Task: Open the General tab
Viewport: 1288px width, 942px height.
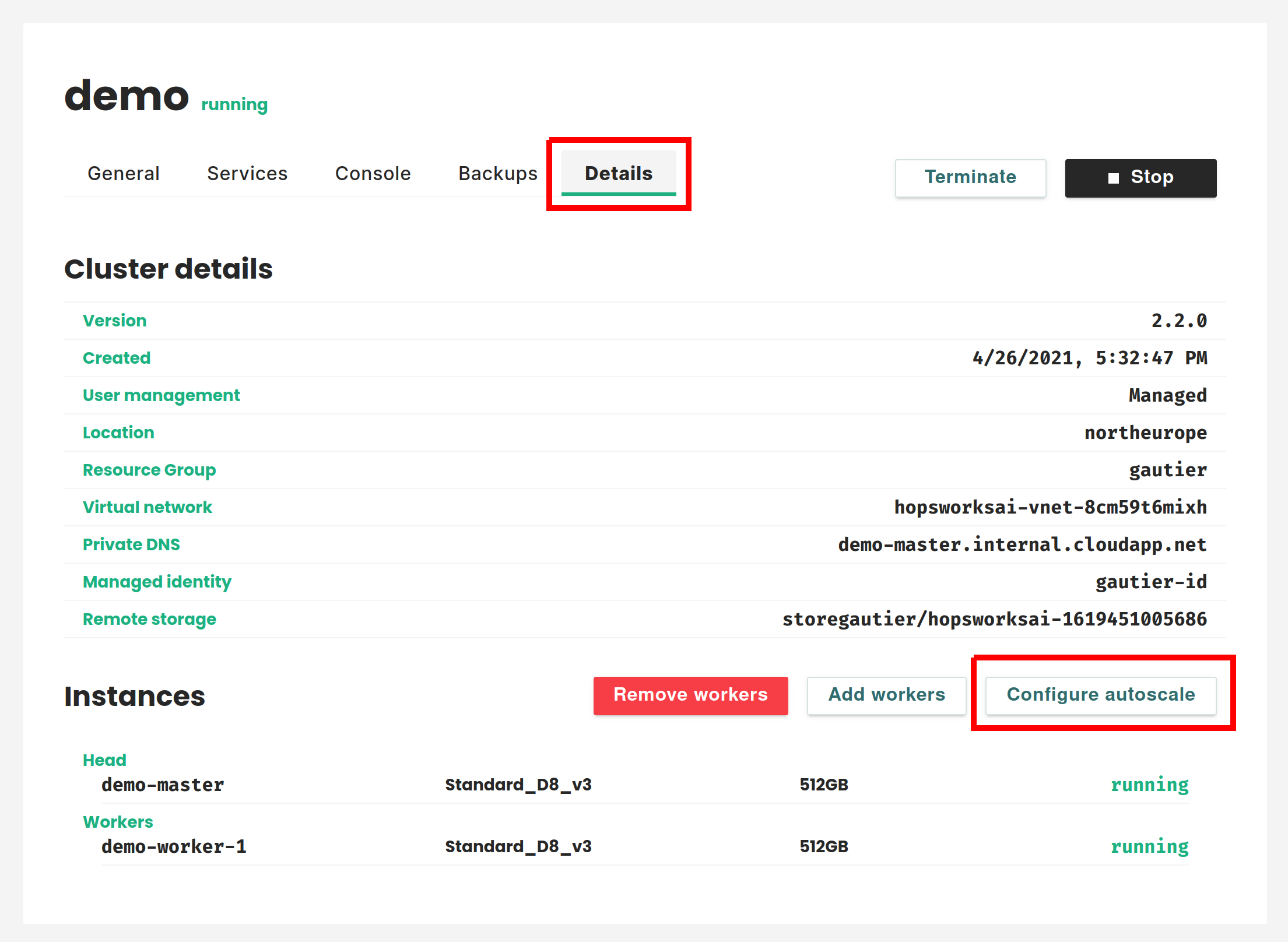Action: click(123, 173)
